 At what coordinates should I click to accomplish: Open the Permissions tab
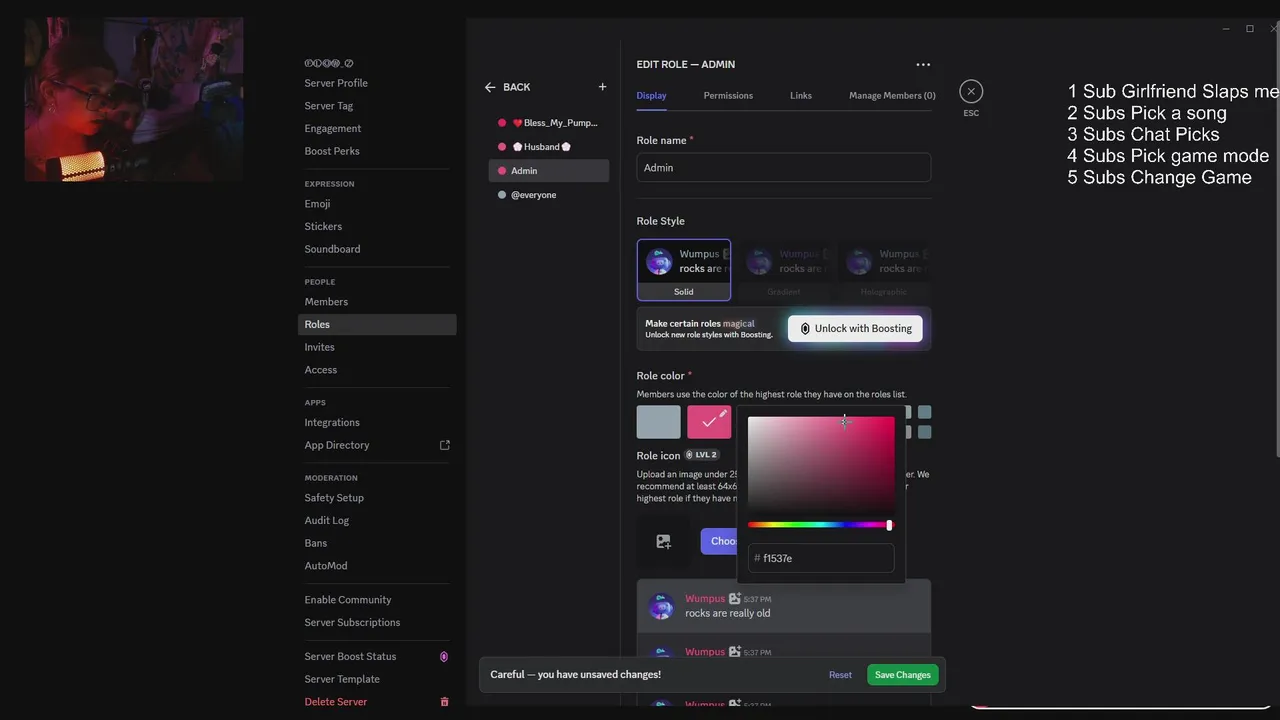(x=728, y=95)
